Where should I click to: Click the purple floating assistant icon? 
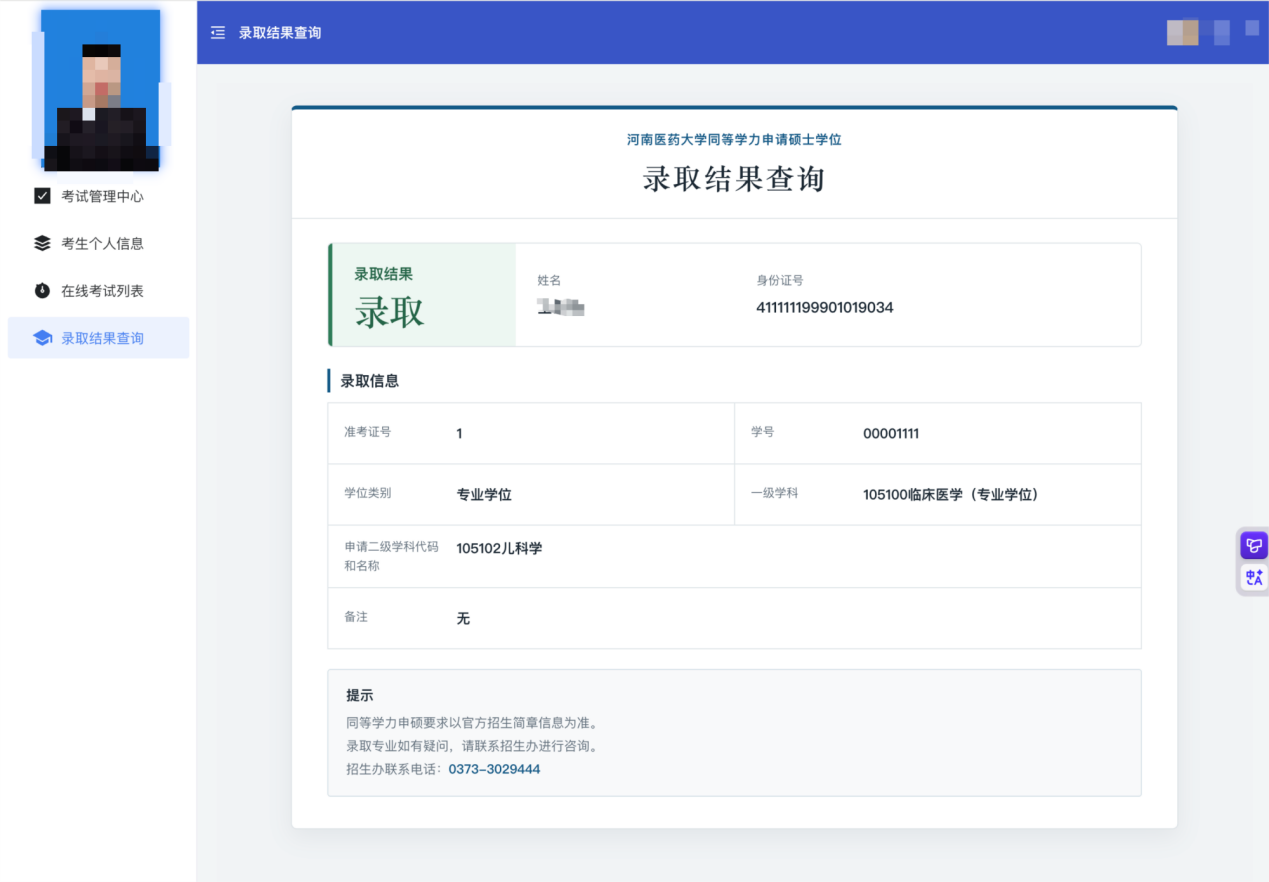[x=1253, y=546]
